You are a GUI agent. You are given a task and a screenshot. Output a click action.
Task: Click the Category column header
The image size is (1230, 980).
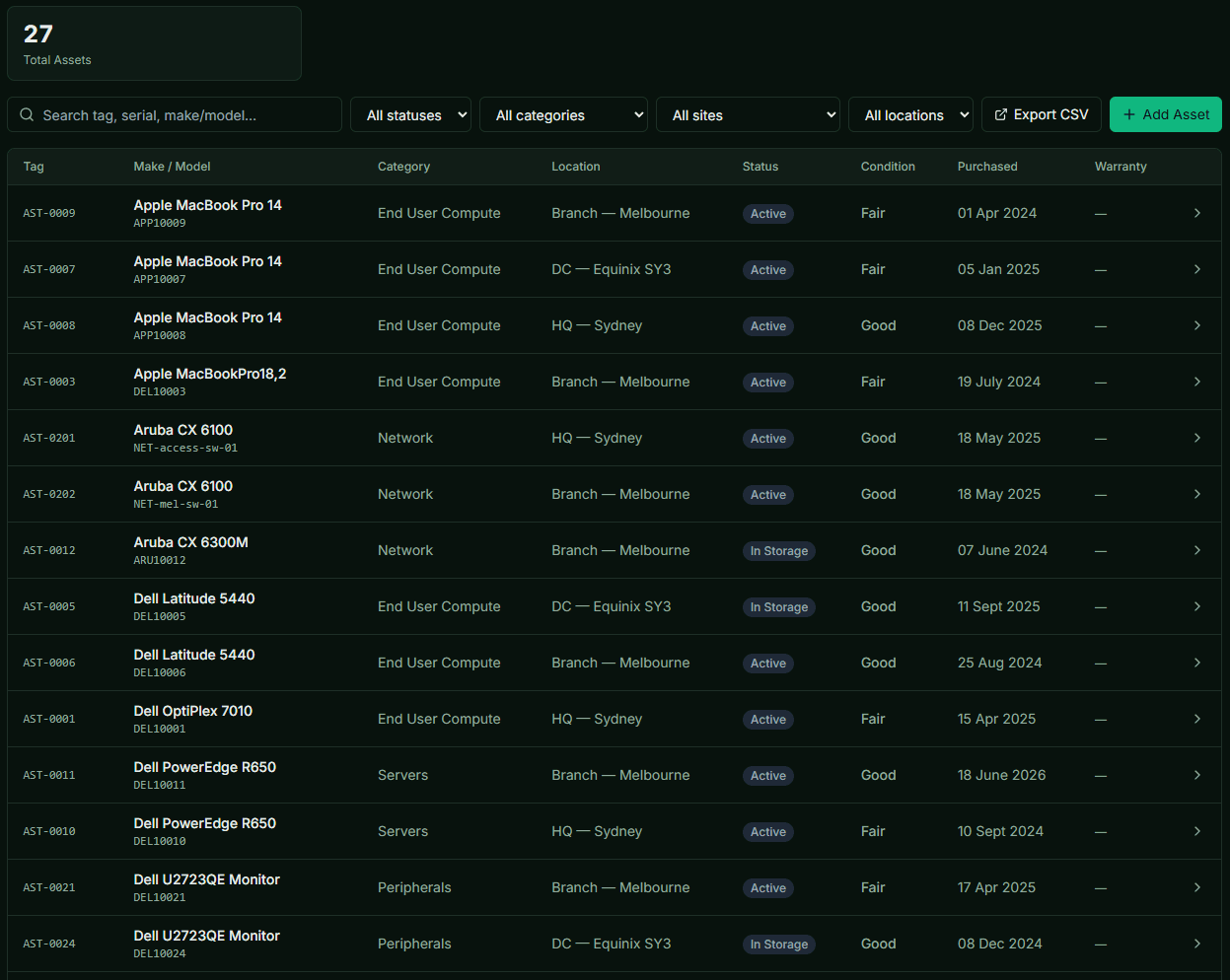pyautogui.click(x=403, y=167)
